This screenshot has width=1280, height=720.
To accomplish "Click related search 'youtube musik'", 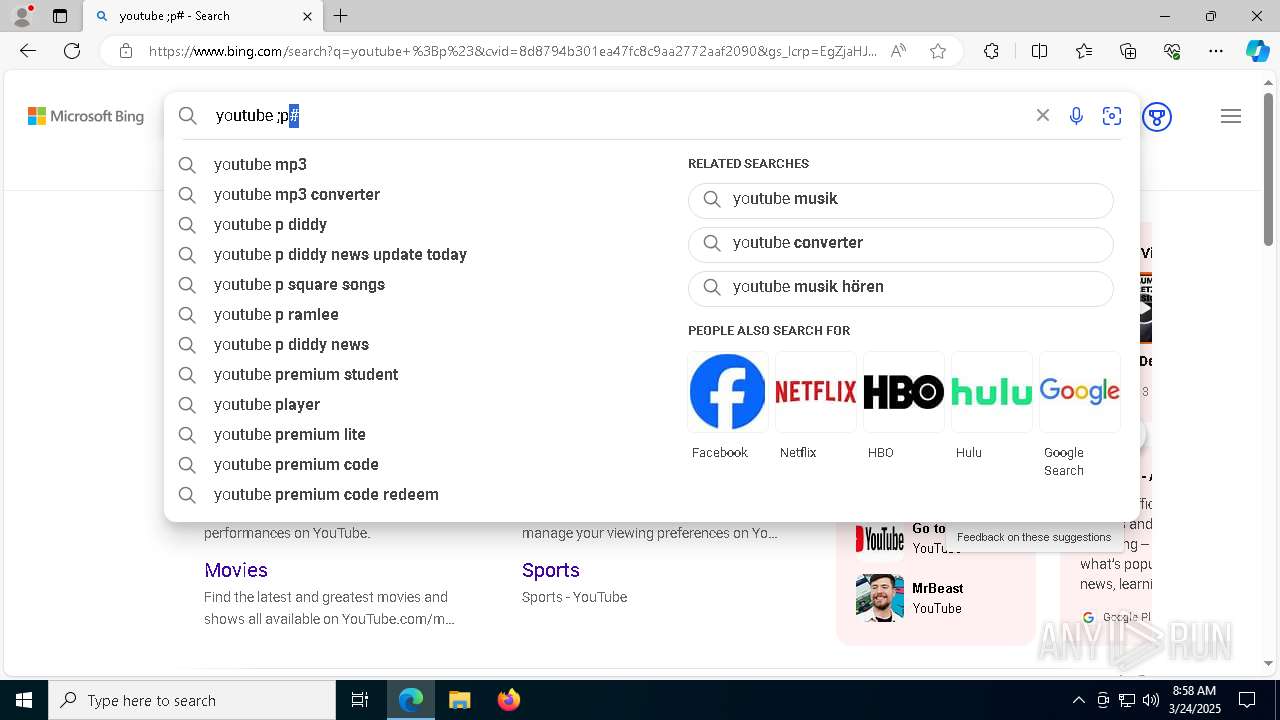I will [900, 199].
